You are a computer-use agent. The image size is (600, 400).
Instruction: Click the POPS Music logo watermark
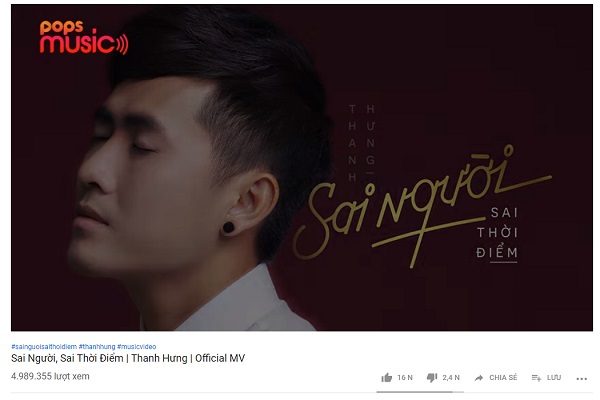[x=84, y=37]
